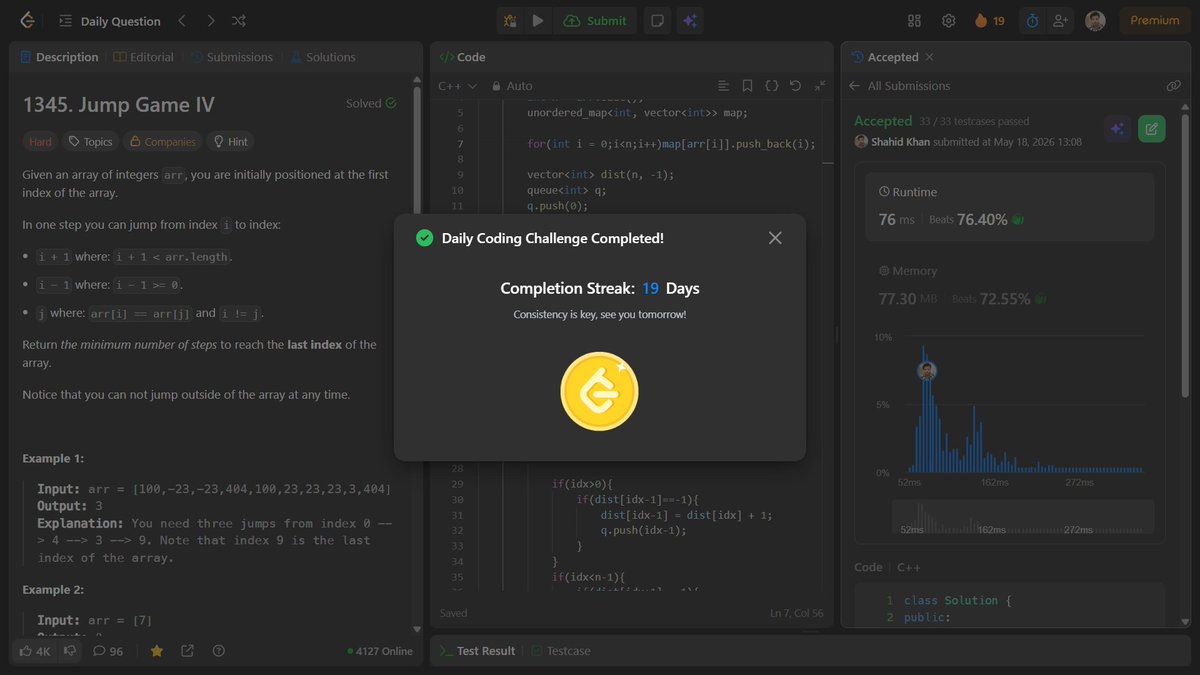Open the profile avatar menu
Image resolution: width=1200 pixels, height=675 pixels.
pyautogui.click(x=1095, y=21)
